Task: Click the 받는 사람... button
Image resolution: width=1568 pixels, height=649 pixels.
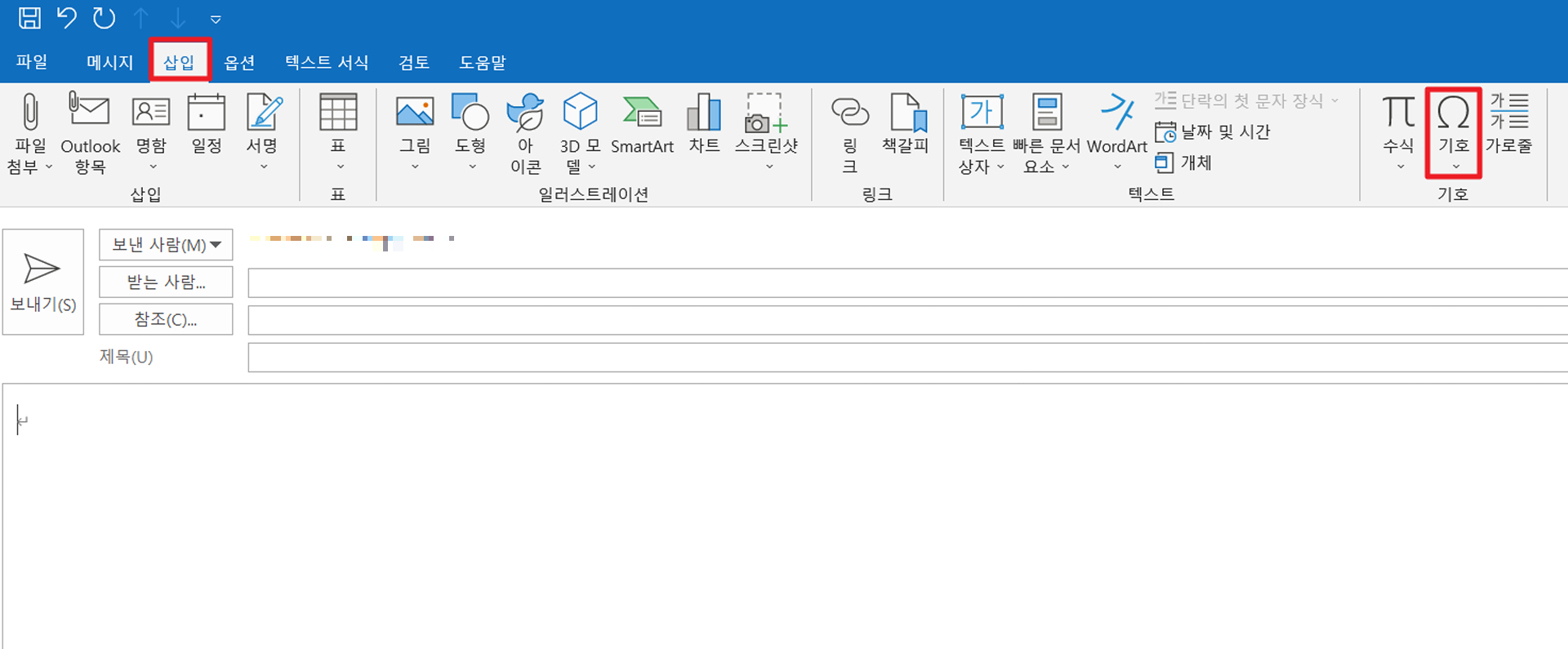Action: pos(166,282)
